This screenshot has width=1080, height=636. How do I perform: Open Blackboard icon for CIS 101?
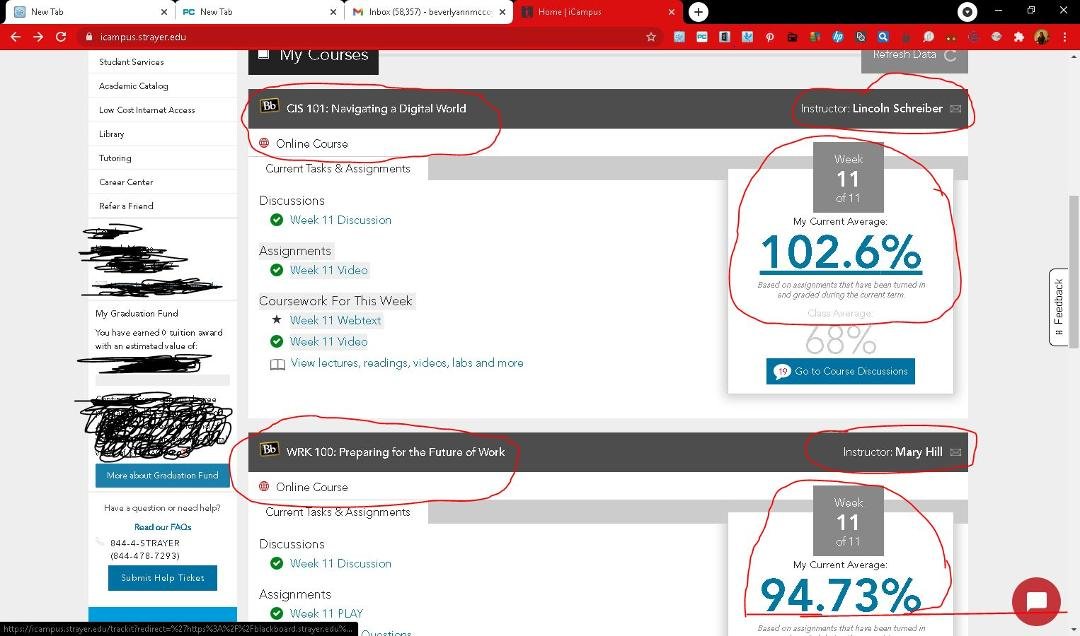tap(269, 106)
